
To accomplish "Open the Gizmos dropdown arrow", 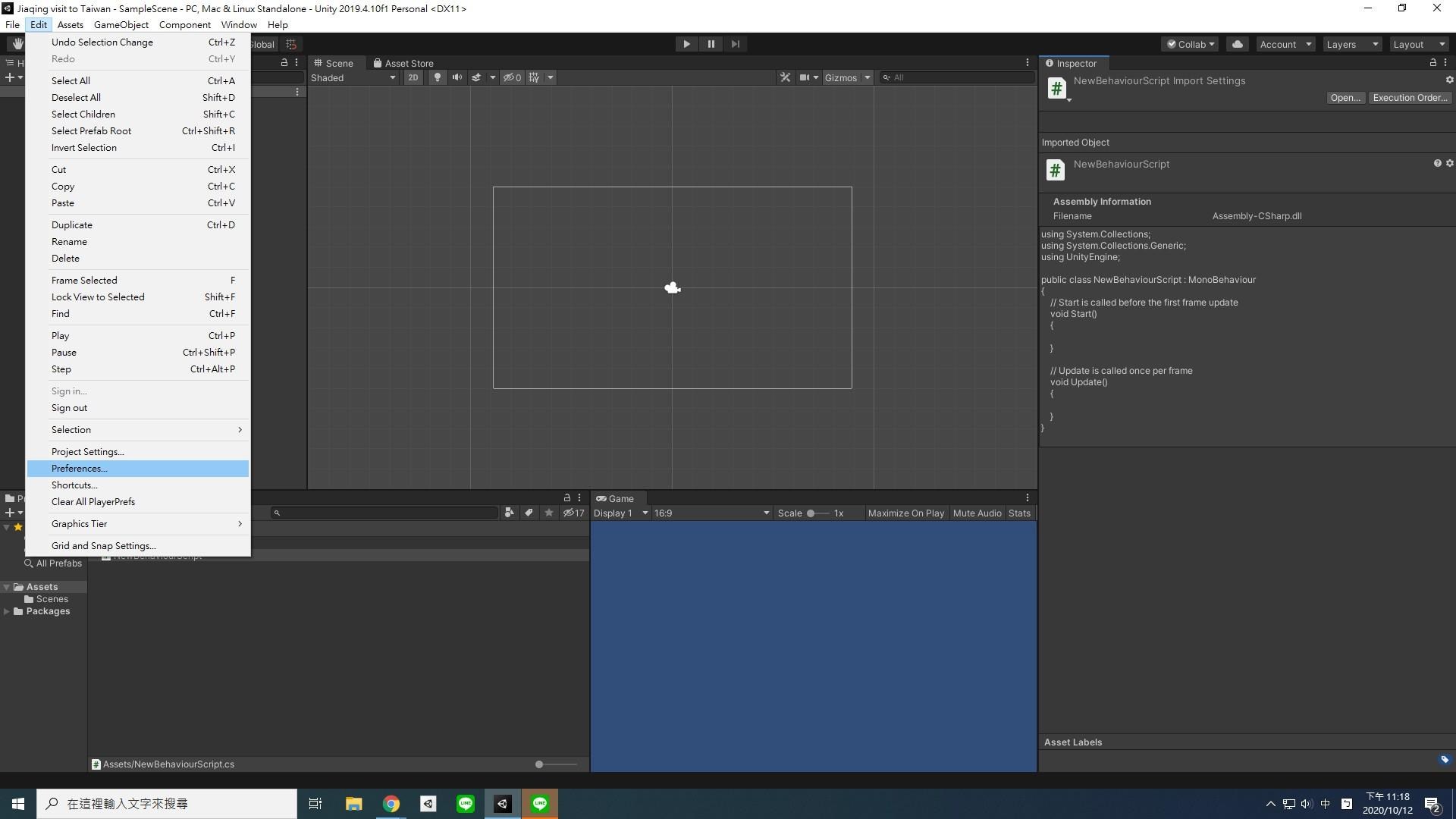I will (x=867, y=77).
